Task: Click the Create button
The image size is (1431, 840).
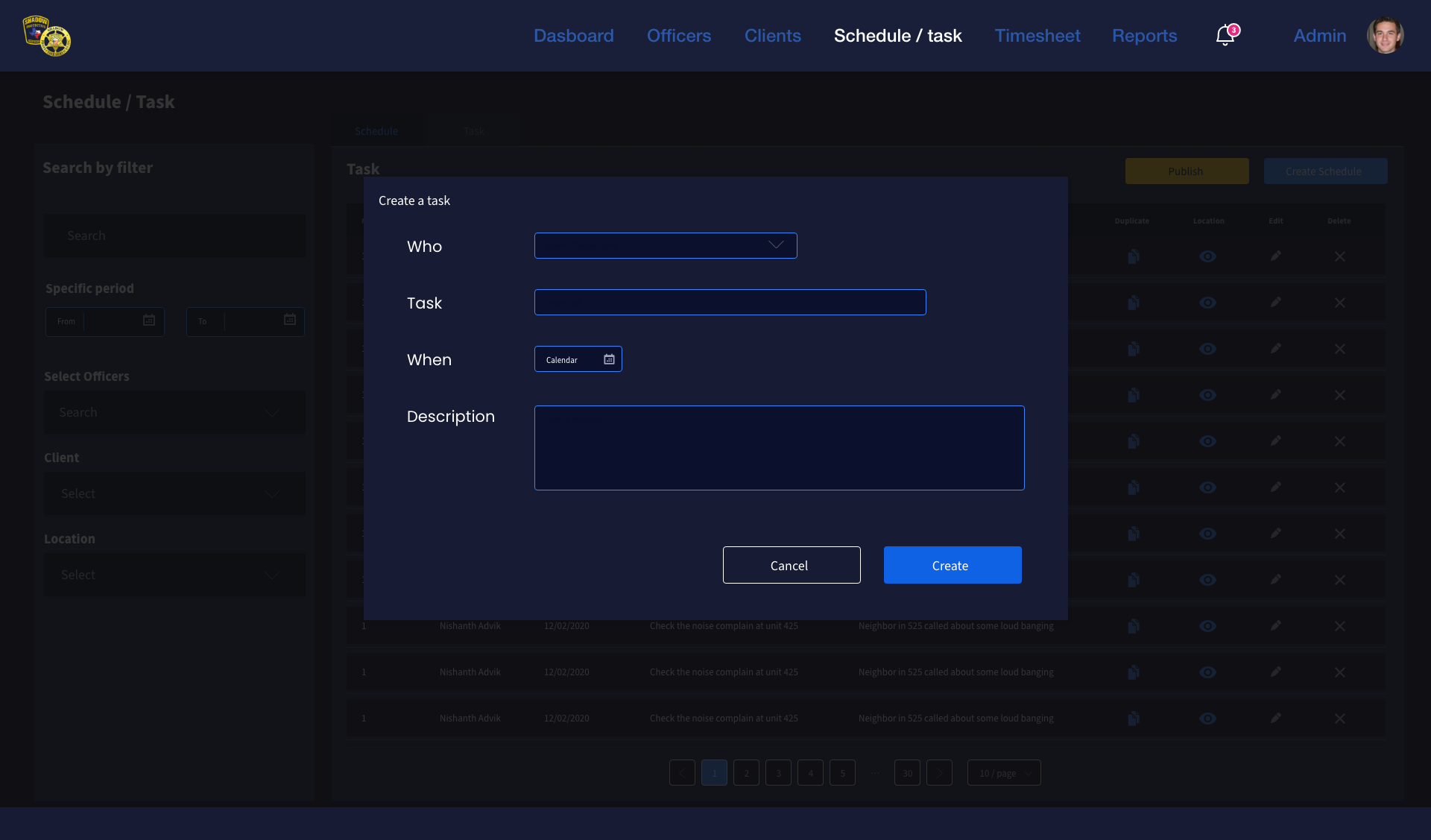Action: [x=952, y=565]
